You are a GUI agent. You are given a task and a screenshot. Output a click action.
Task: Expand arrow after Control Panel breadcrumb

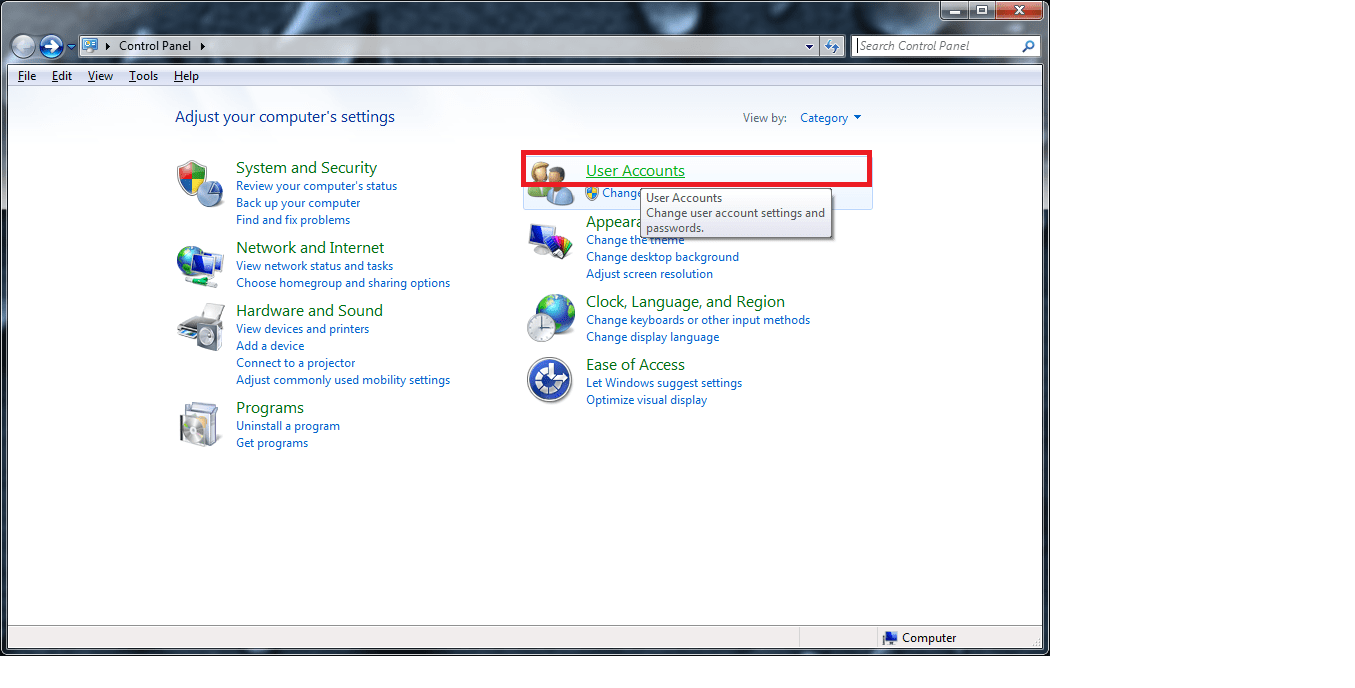[x=202, y=46]
